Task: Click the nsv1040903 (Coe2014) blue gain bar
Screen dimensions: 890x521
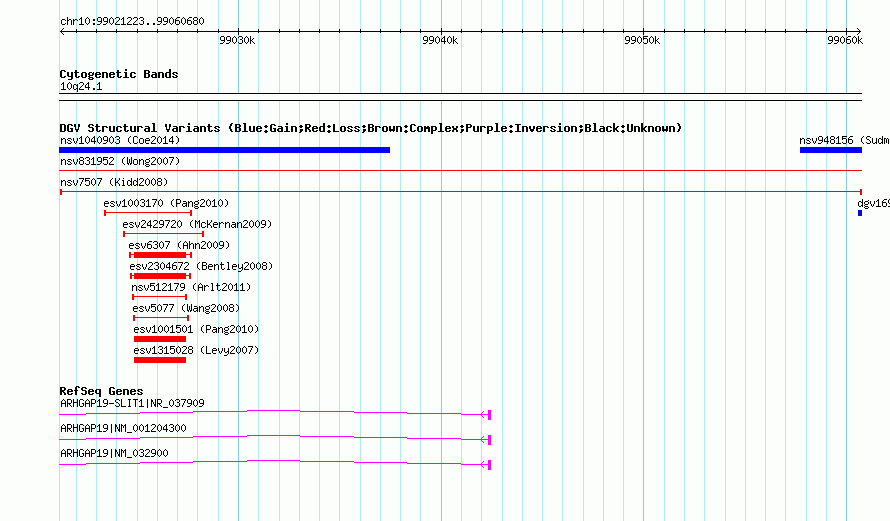Action: (x=224, y=150)
